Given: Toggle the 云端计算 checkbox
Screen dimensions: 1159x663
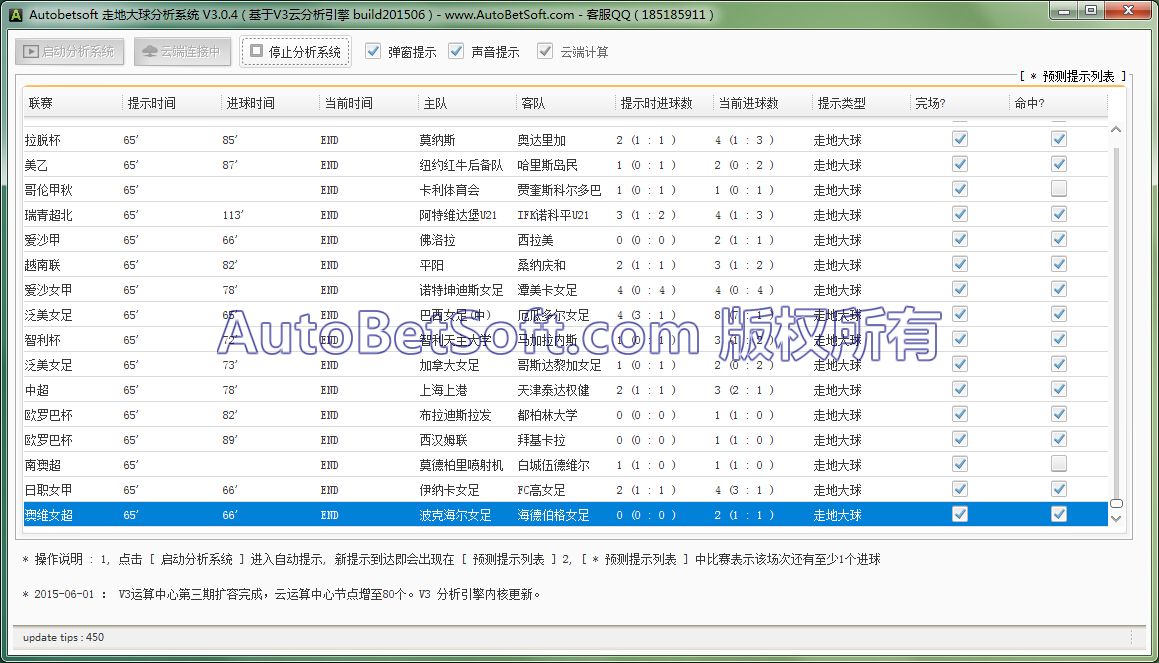Looking at the screenshot, I should pos(545,51).
